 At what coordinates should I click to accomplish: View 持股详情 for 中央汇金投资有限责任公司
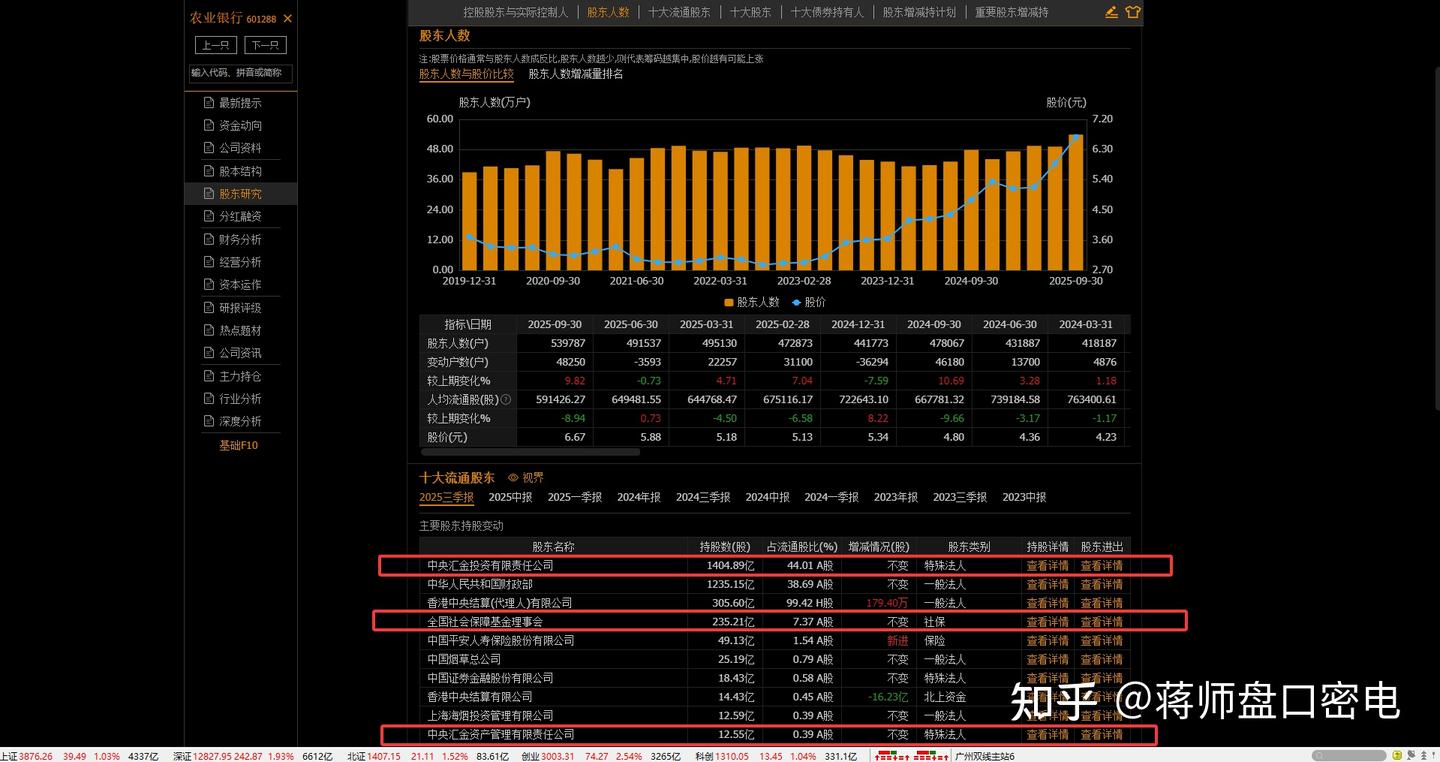(x=1048, y=566)
